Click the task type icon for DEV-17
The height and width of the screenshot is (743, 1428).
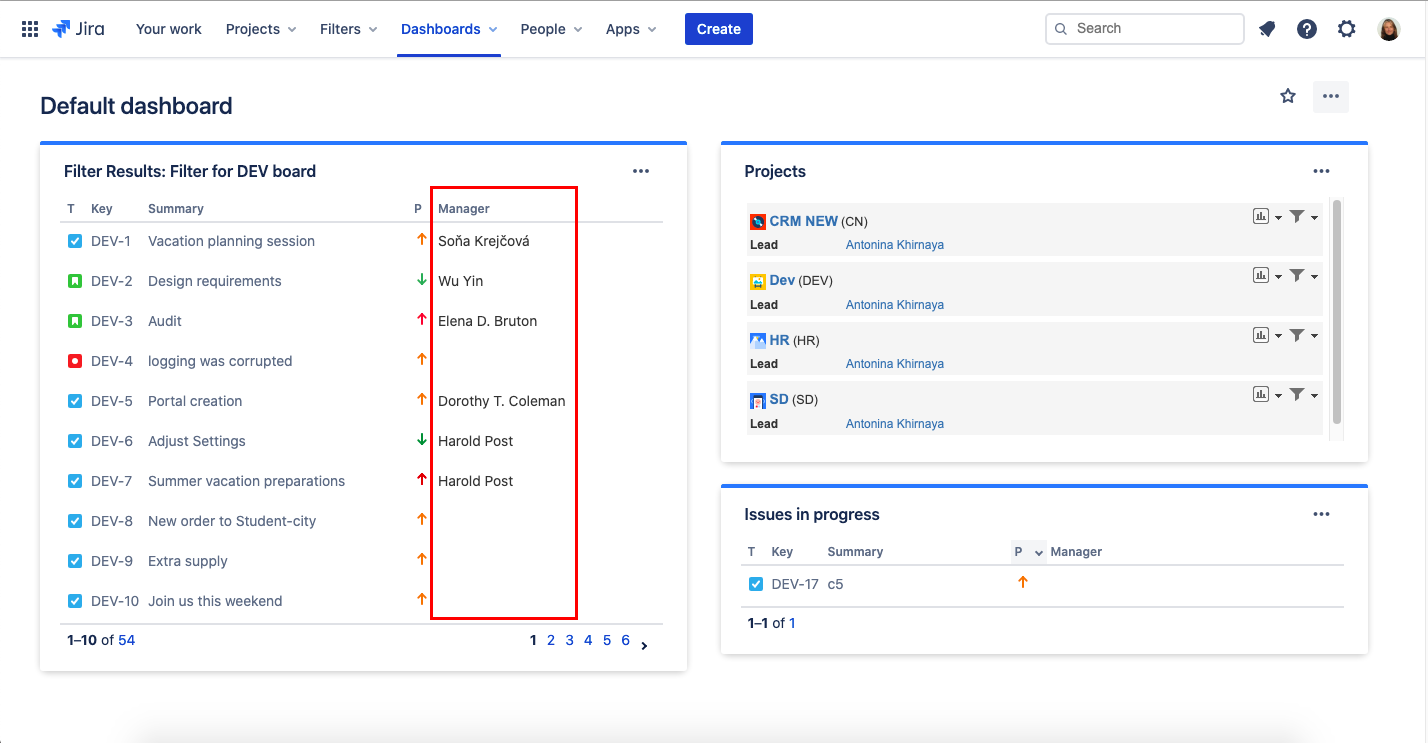tap(756, 584)
